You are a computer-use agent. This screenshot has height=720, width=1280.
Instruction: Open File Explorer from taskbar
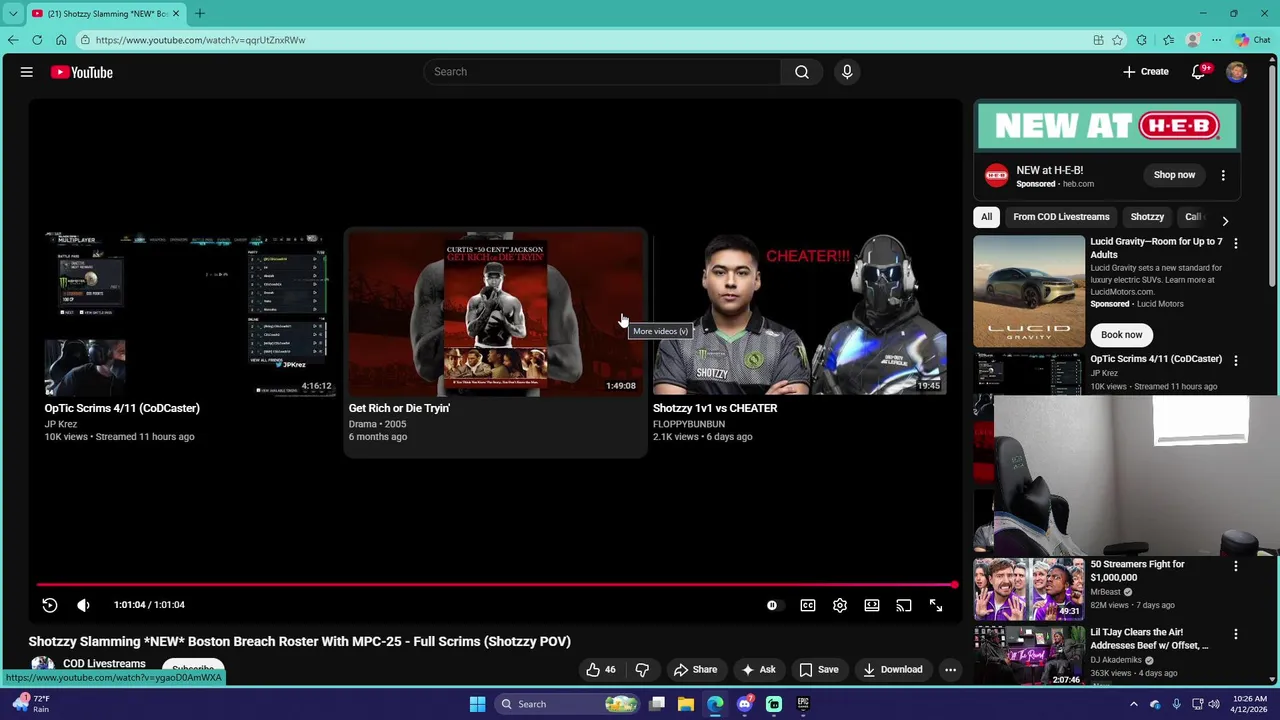[x=686, y=704]
